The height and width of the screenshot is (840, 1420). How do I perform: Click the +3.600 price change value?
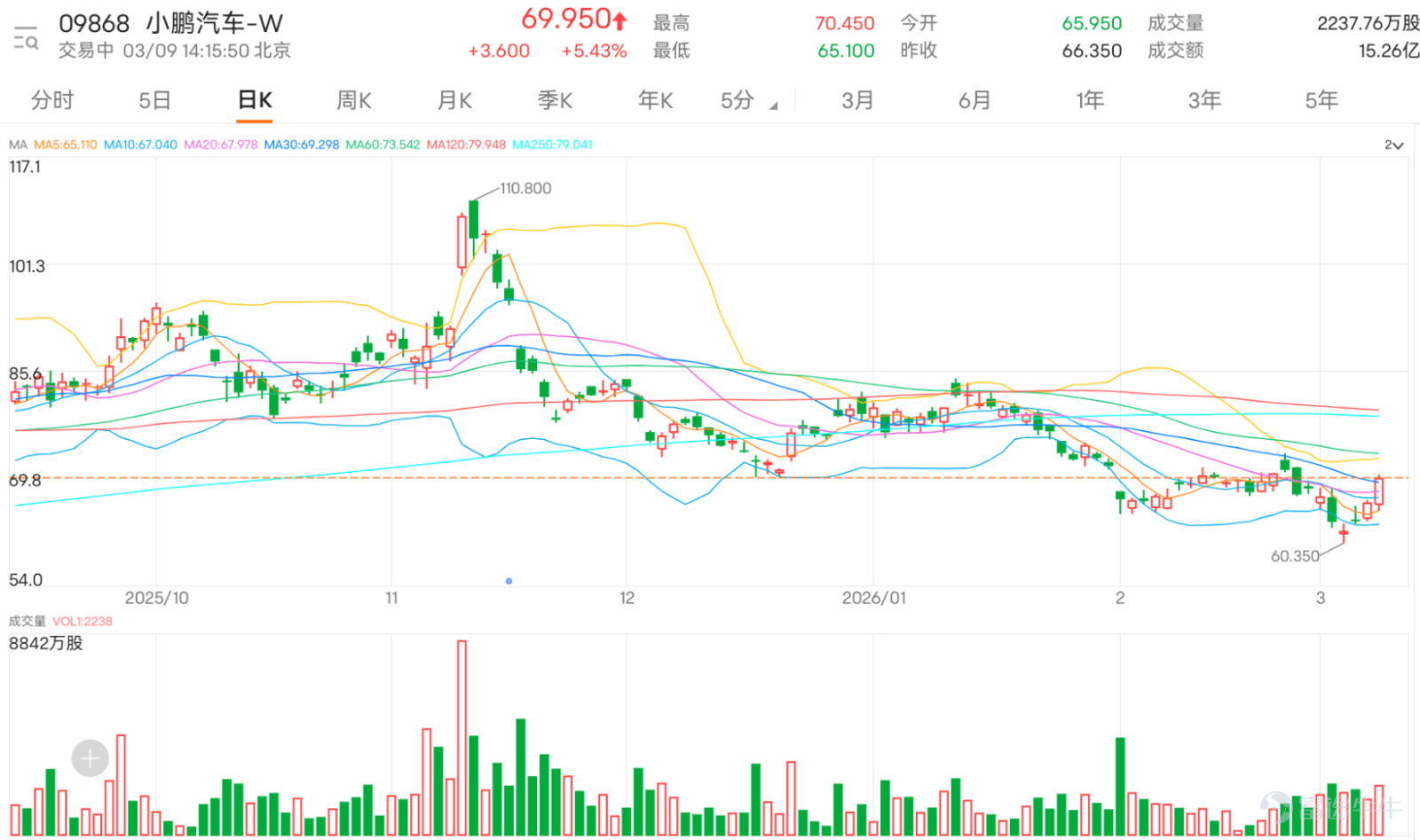coord(499,51)
